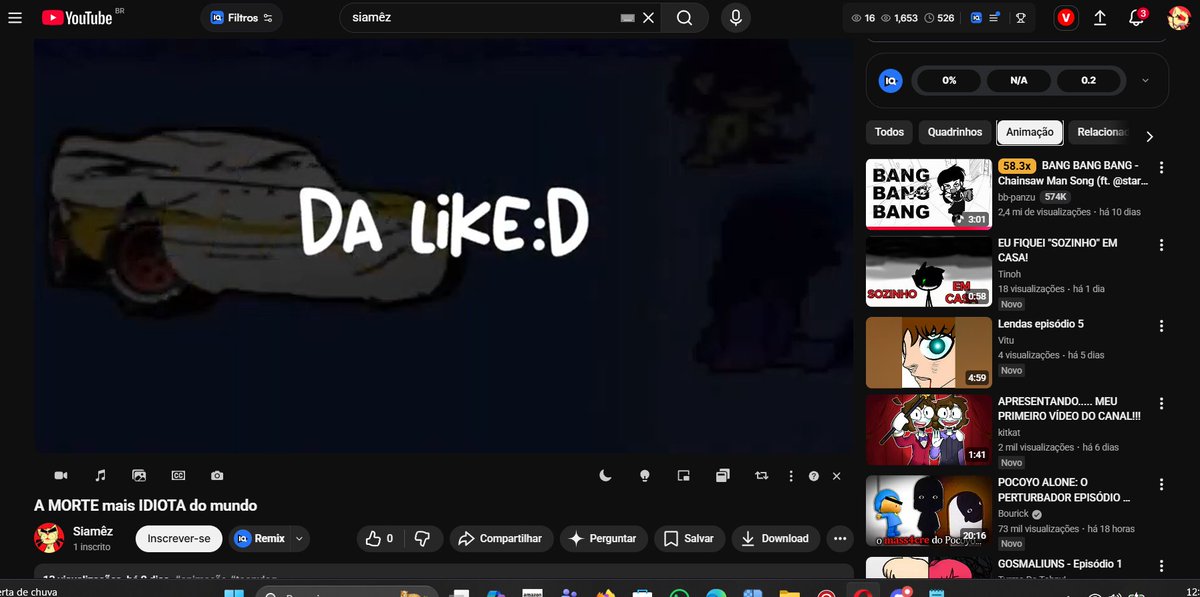The width and height of the screenshot is (1200, 597).
Task: Click the Remix button
Action: pos(259,538)
